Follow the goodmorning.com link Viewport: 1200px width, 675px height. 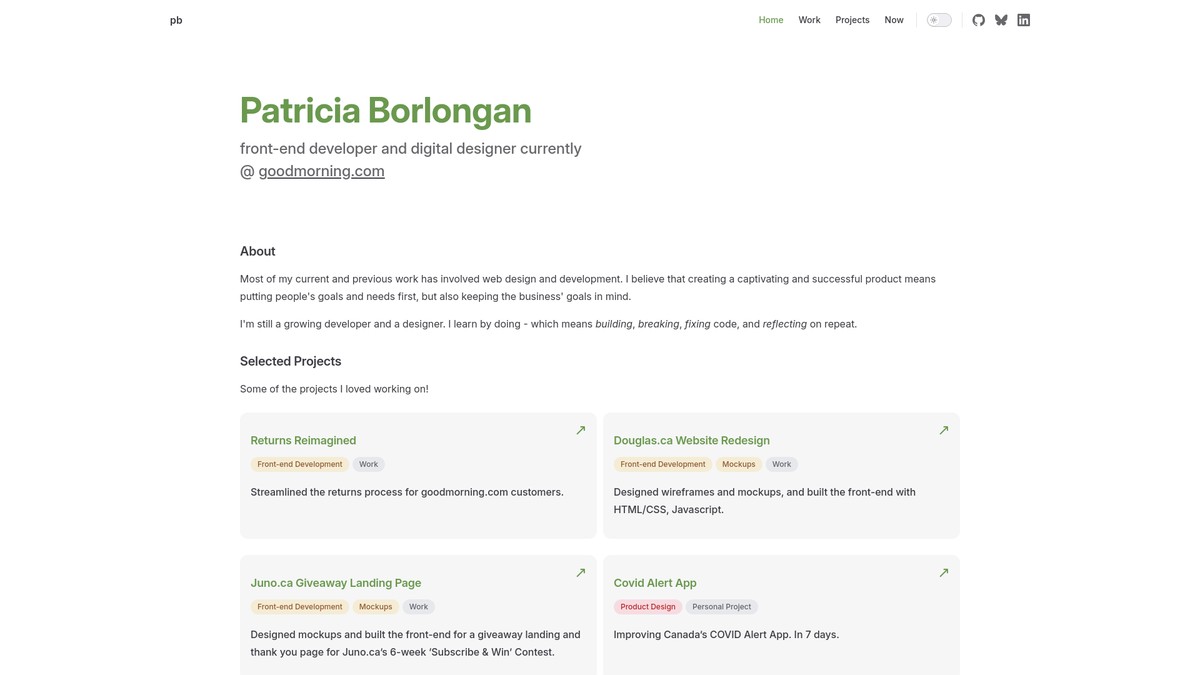click(321, 171)
